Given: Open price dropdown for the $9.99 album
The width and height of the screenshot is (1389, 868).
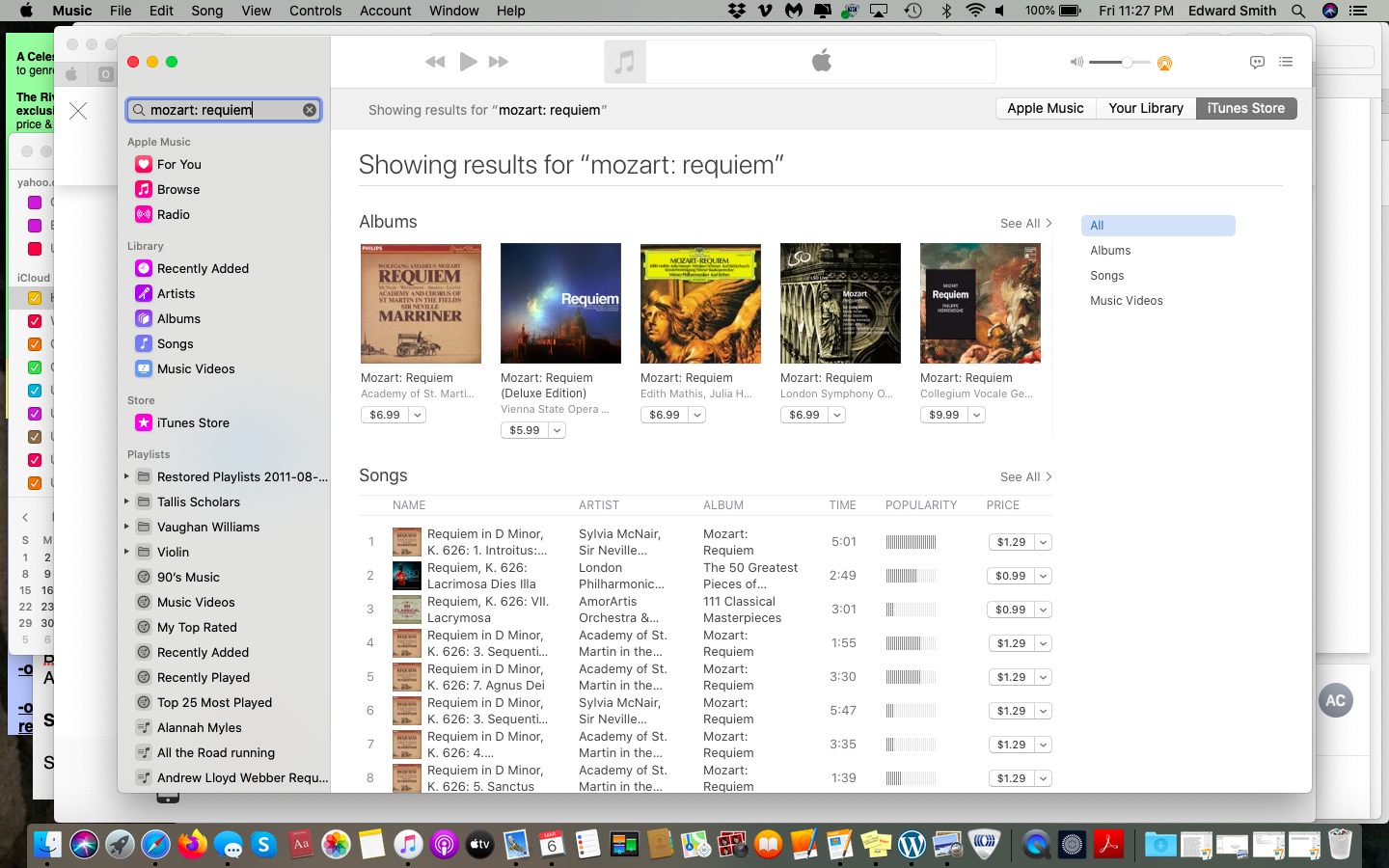Looking at the screenshot, I should click(976, 415).
